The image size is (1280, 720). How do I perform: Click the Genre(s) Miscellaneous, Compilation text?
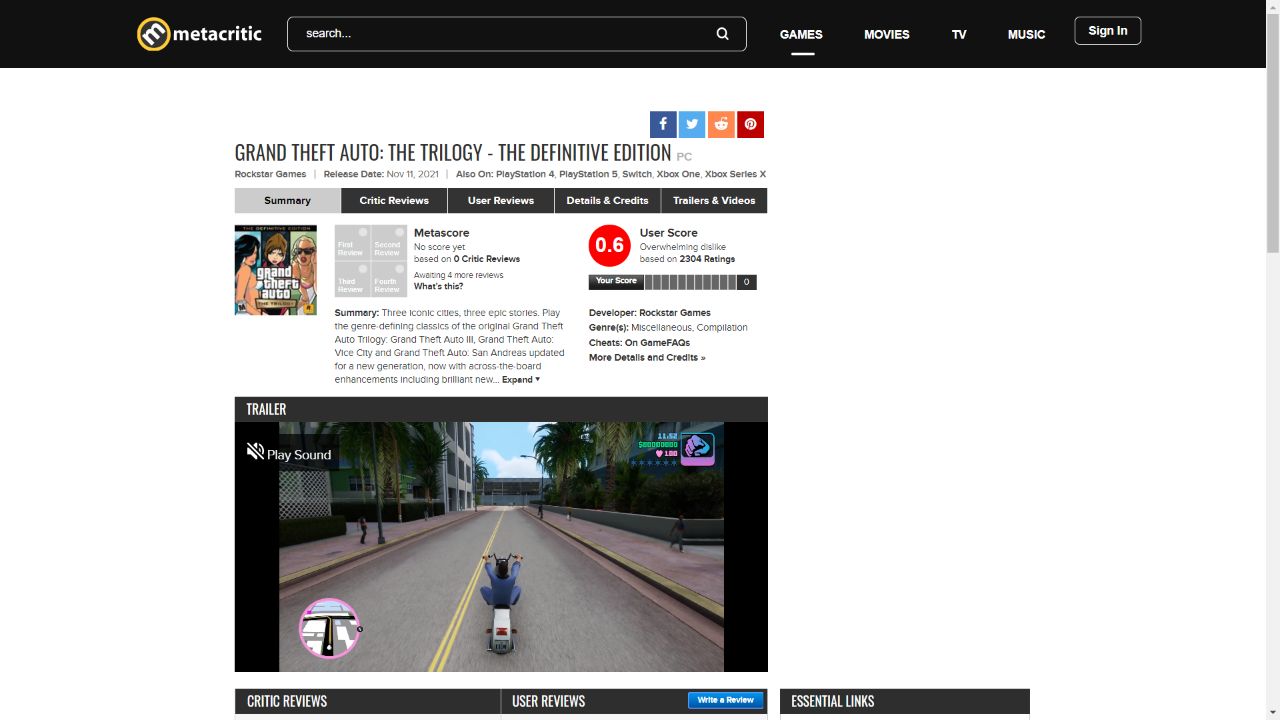(x=668, y=328)
